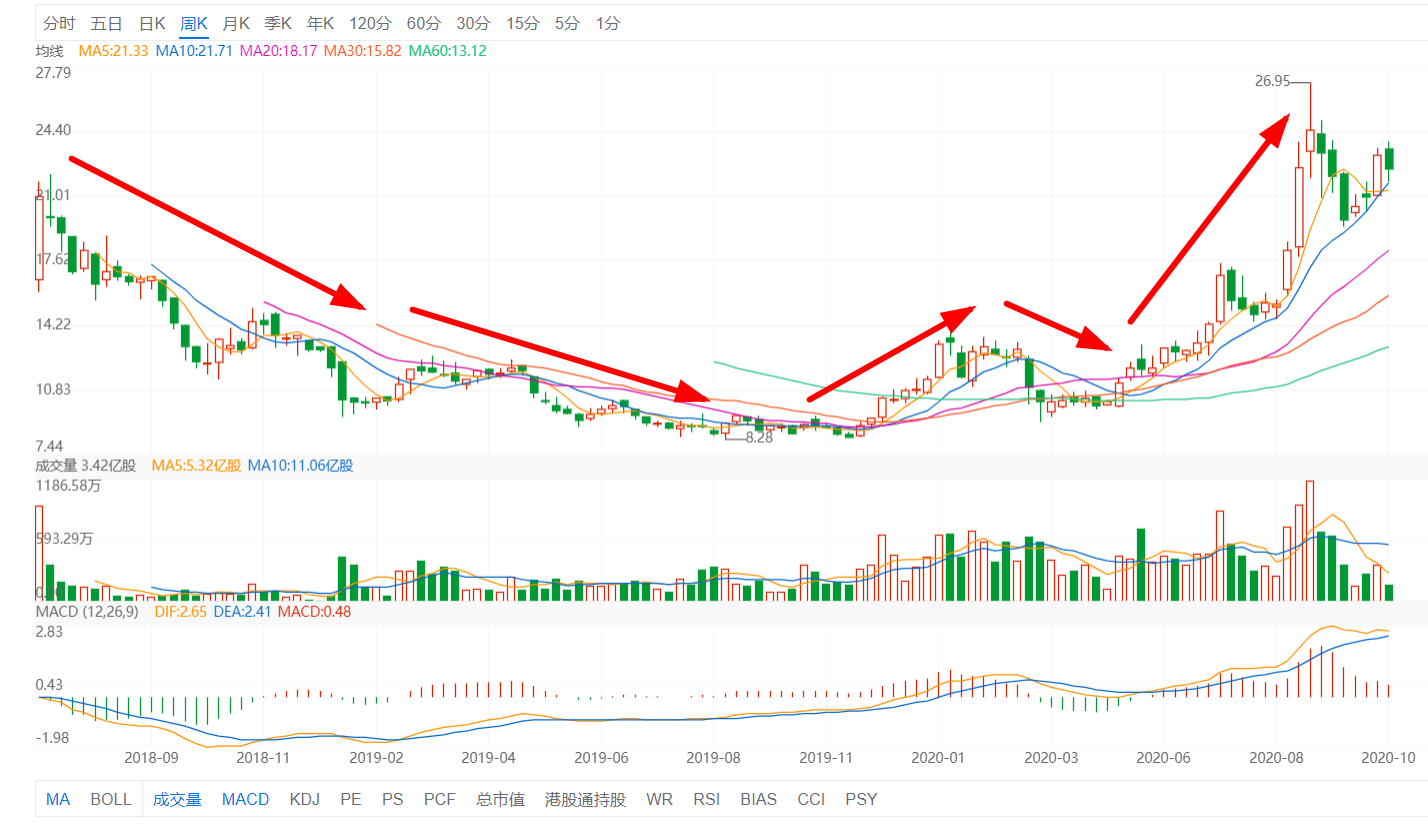Click the MACD:0.48 value
The width and height of the screenshot is (1428, 830).
315,611
